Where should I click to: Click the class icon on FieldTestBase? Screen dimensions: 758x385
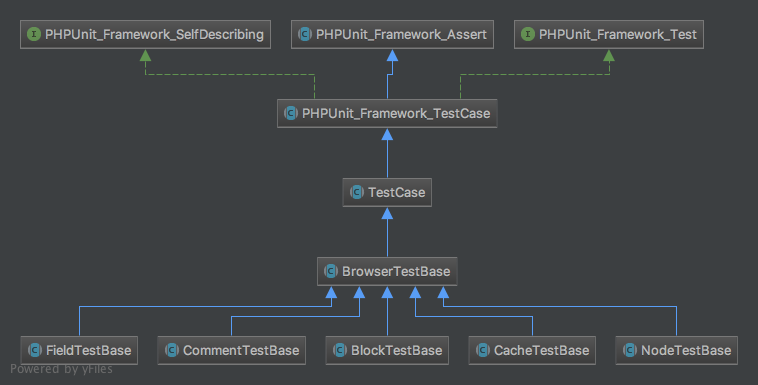click(35, 350)
